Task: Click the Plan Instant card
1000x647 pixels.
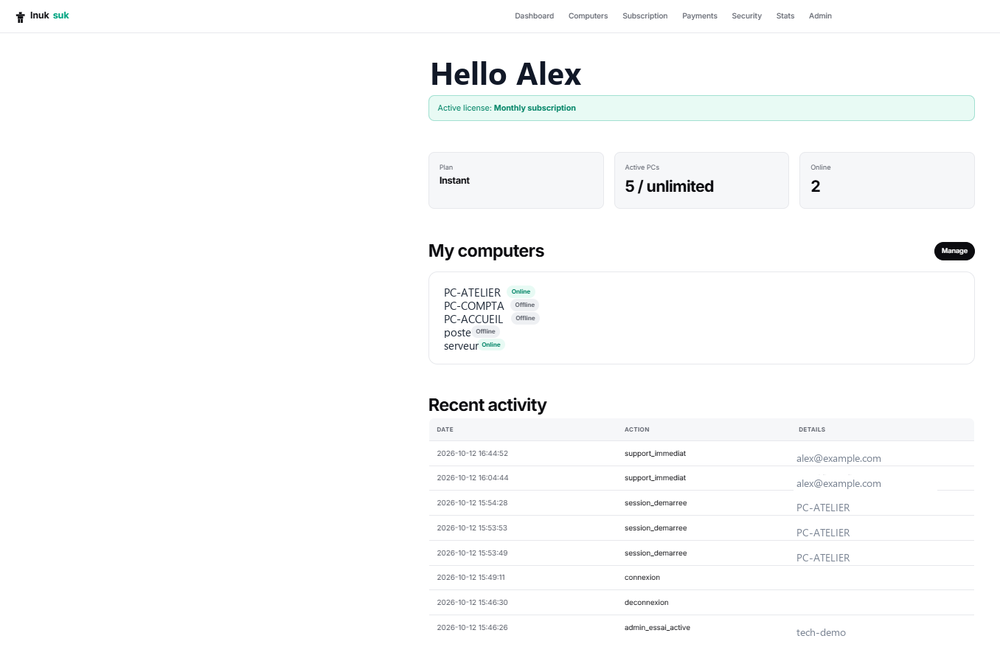Action: [516, 180]
